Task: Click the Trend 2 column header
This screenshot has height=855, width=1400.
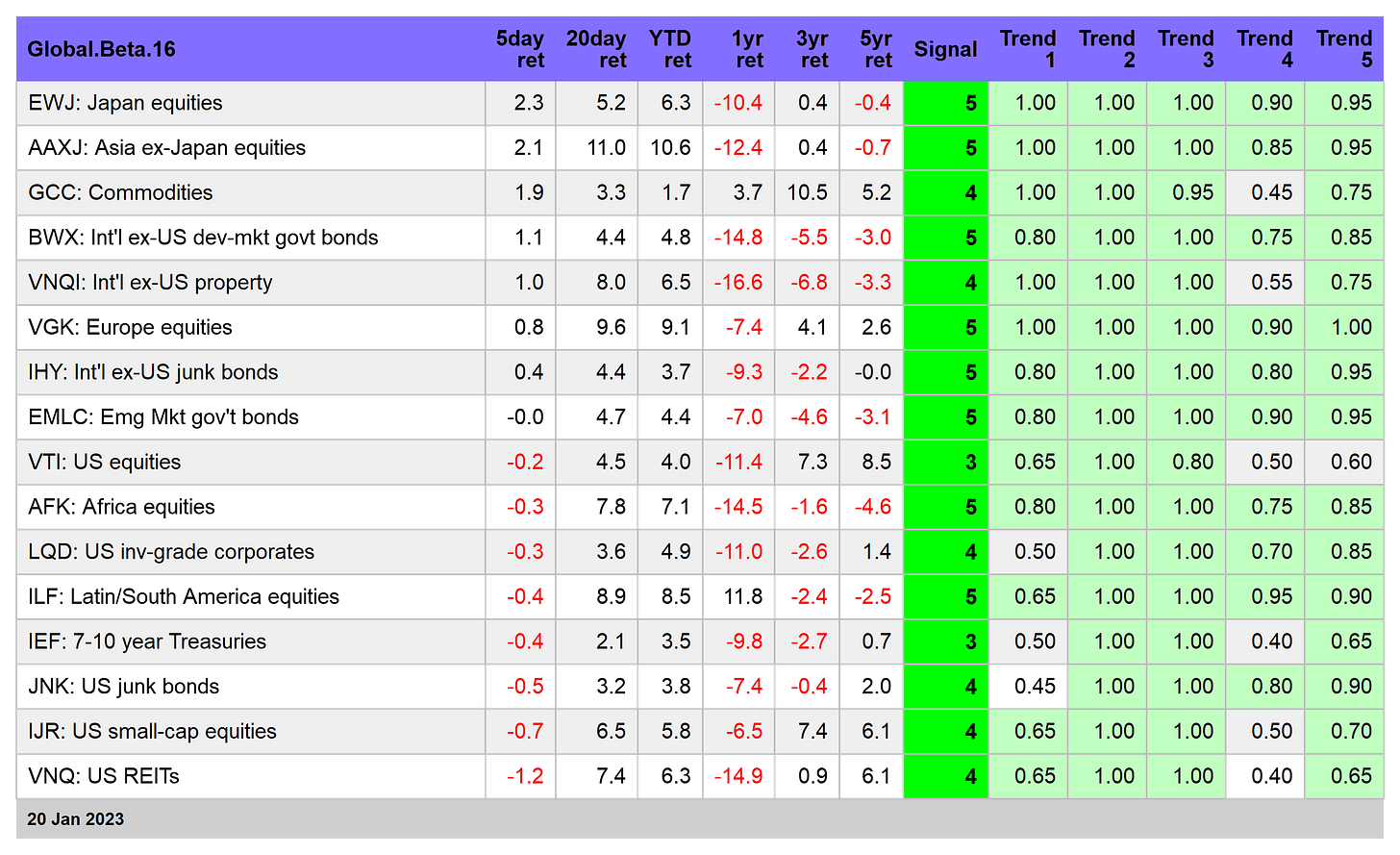Action: [x=1107, y=49]
